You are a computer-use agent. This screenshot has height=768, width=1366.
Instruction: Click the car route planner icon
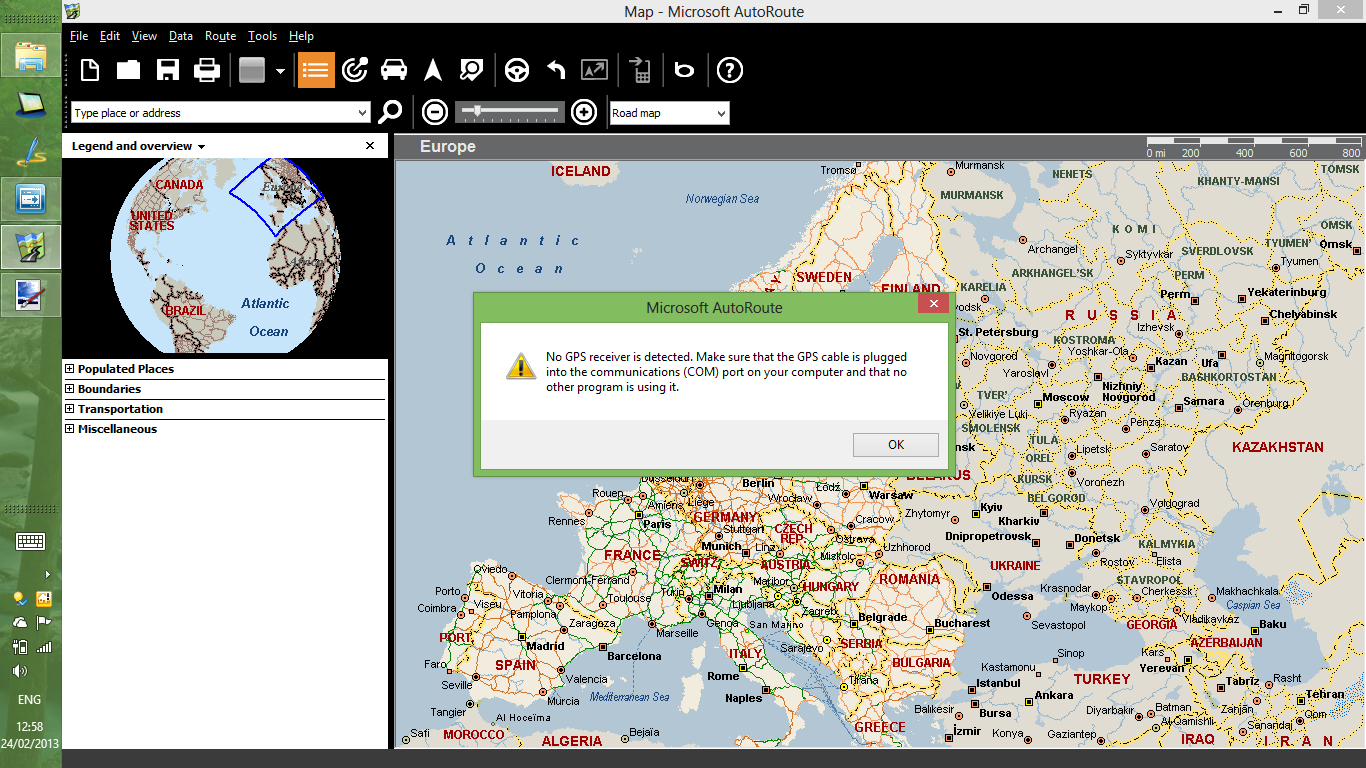click(394, 70)
